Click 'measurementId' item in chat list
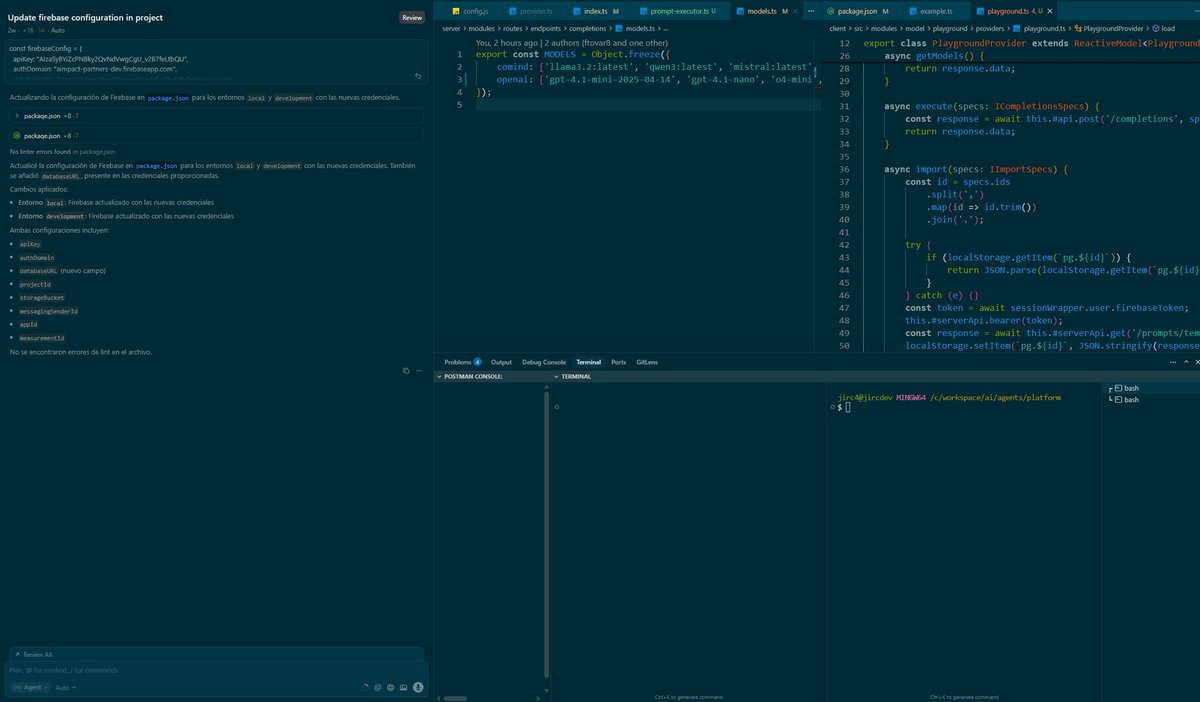The height and width of the screenshot is (702, 1200). tap(42, 338)
